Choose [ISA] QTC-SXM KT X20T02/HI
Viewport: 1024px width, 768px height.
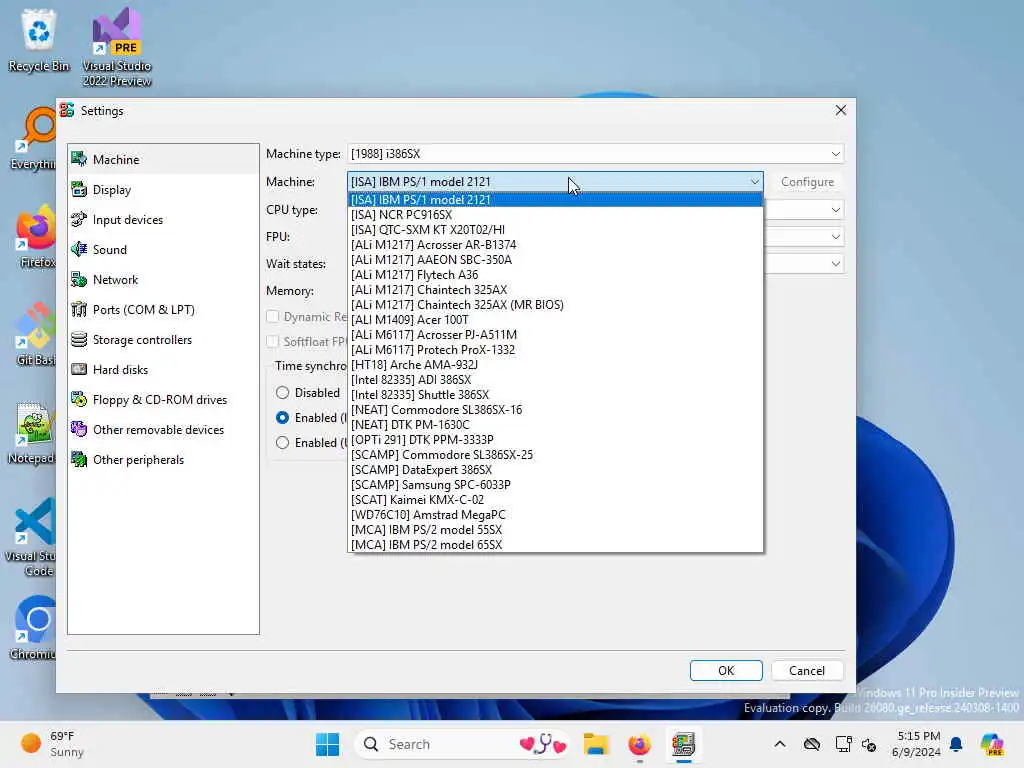(555, 230)
